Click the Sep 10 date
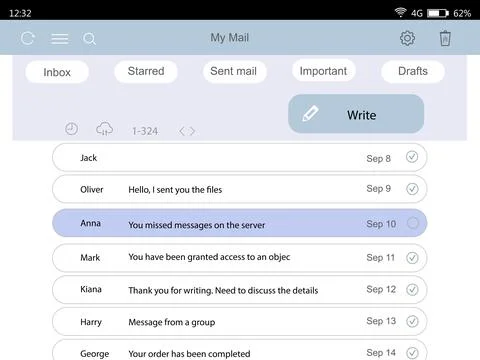 381,224
